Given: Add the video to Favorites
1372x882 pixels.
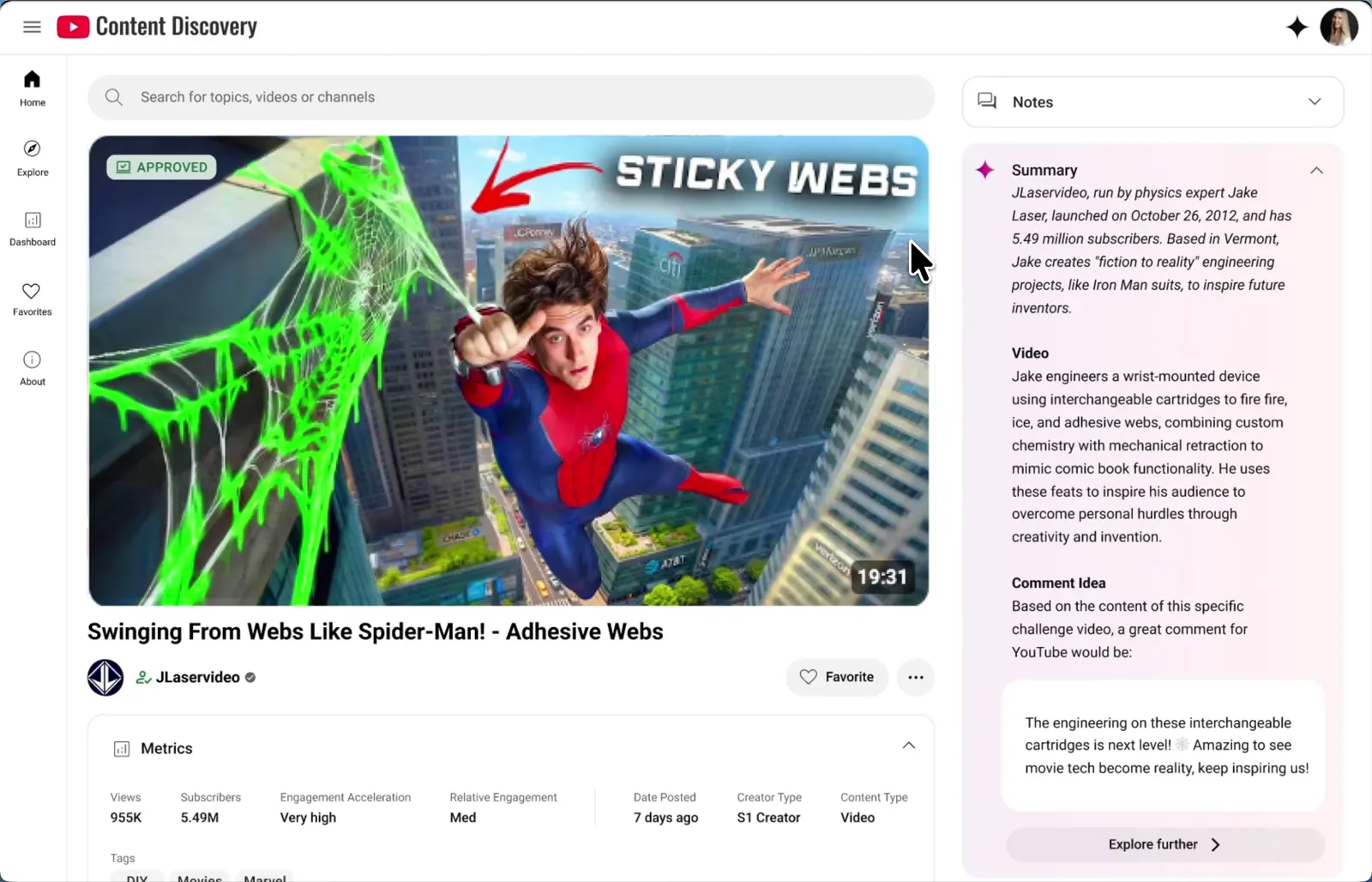Looking at the screenshot, I should coord(837,677).
